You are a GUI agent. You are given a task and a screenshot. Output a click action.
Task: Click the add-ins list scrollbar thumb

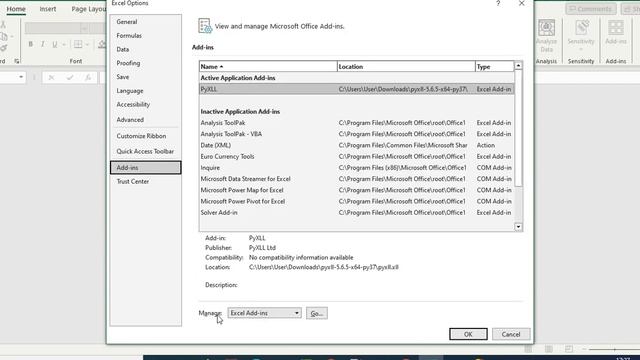pyautogui.click(x=518, y=128)
